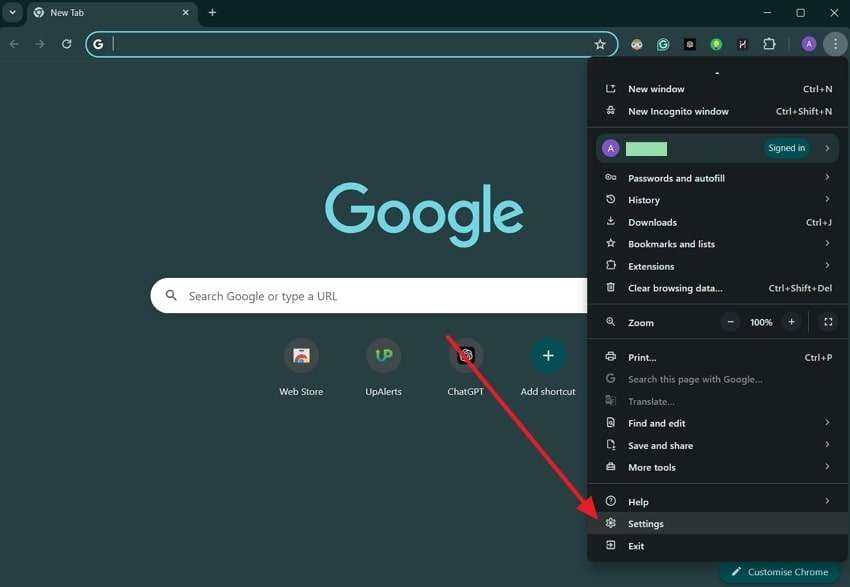Open the Chrome three-dot menu button

(x=835, y=44)
